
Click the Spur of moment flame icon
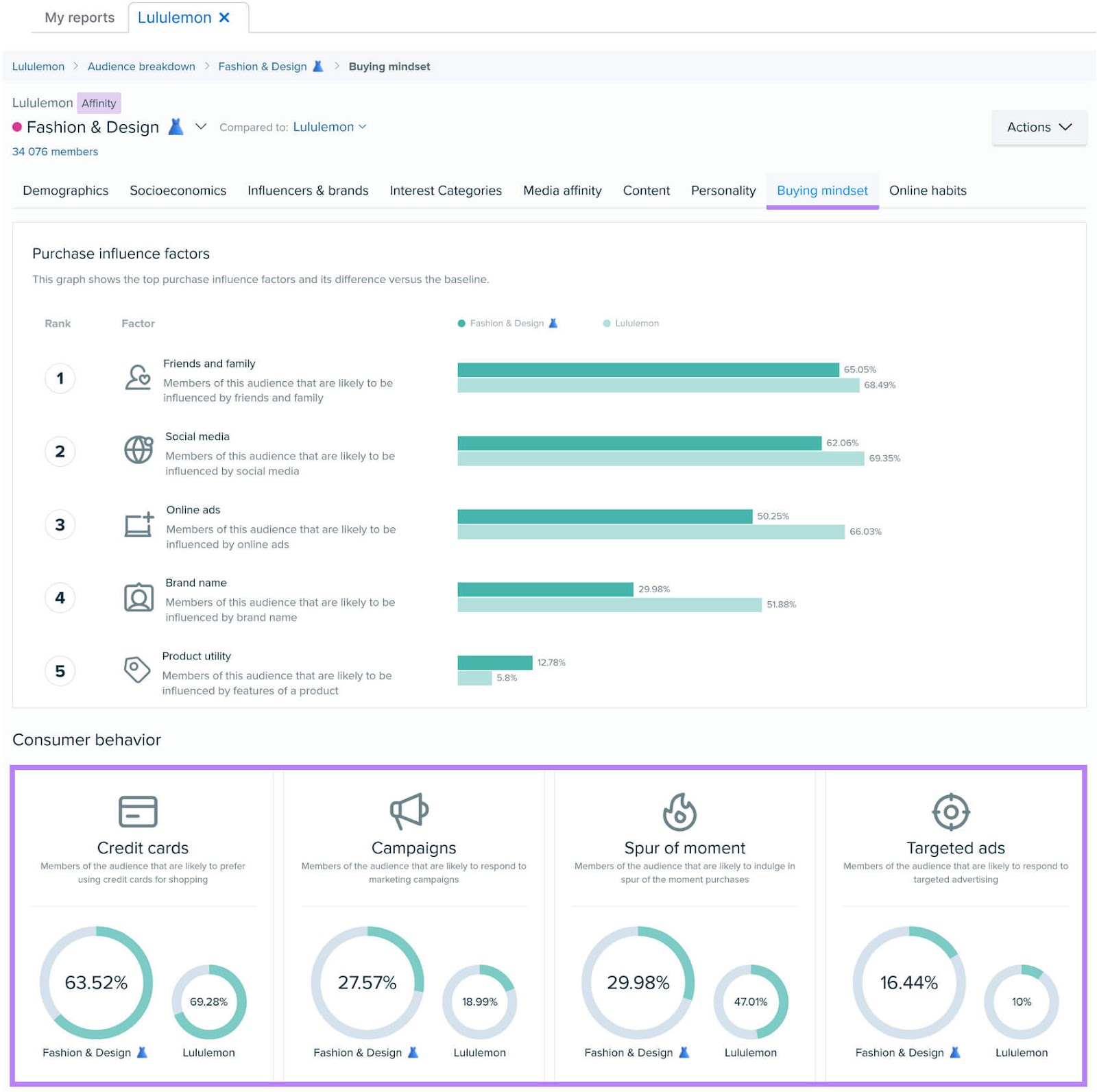(680, 811)
